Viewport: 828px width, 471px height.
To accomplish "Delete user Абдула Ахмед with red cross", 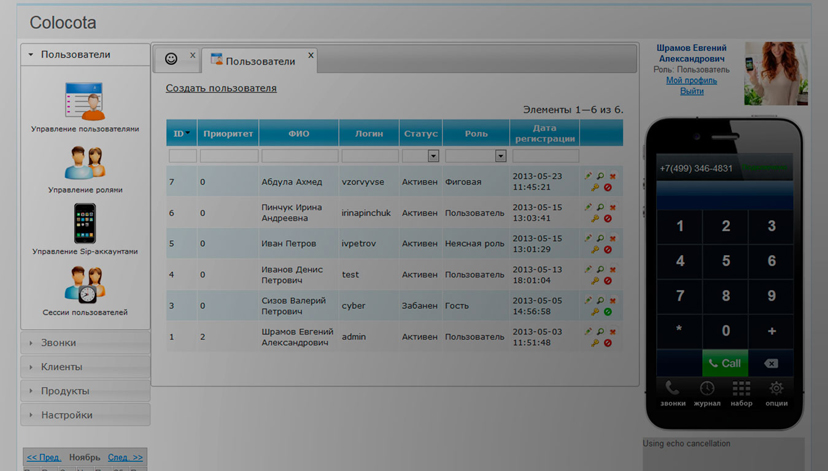I will 613,176.
